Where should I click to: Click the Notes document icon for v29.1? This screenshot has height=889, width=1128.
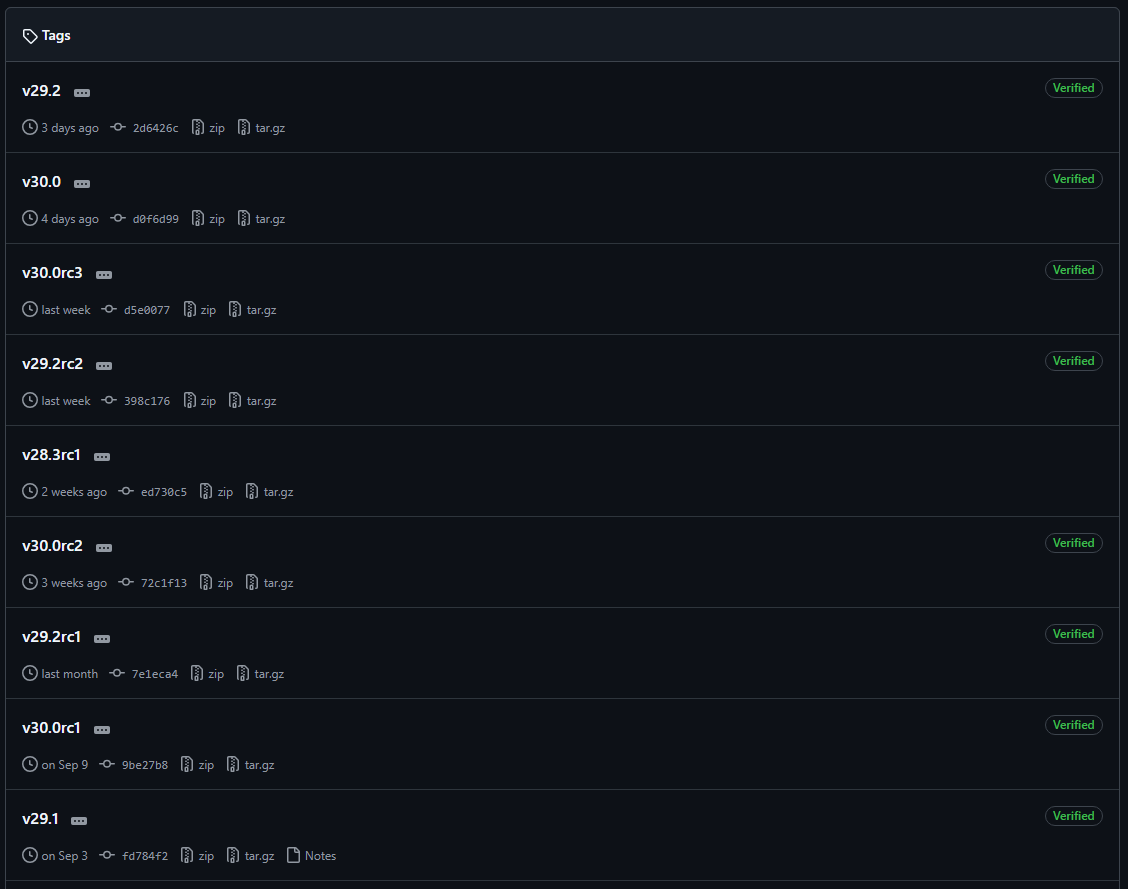point(294,856)
